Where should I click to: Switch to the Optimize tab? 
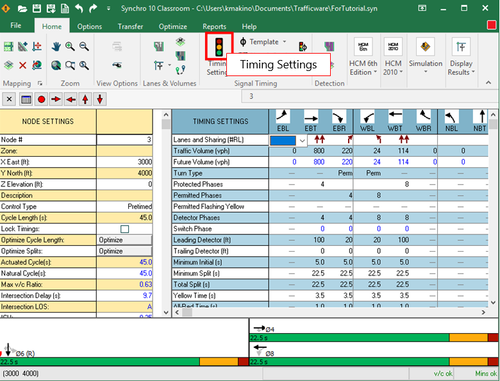[173, 26]
